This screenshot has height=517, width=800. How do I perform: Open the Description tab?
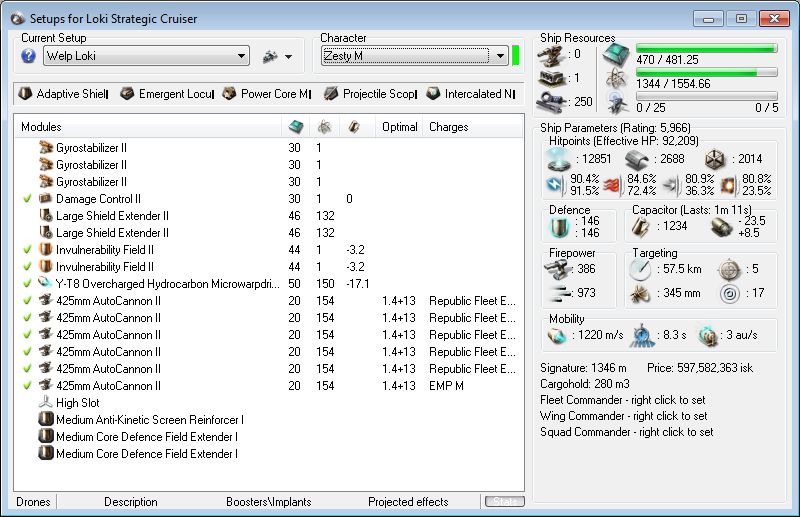pos(131,502)
